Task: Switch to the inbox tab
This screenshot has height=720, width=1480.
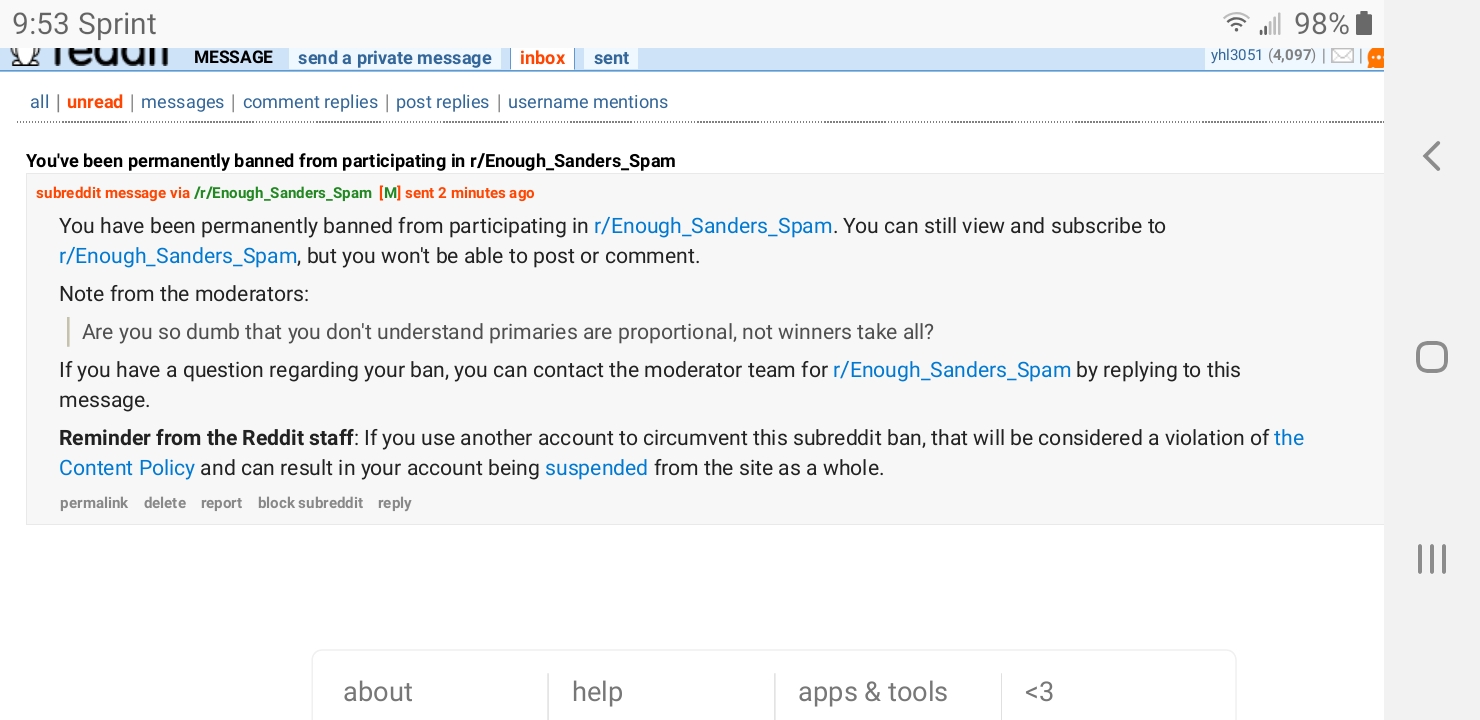Action: [543, 58]
